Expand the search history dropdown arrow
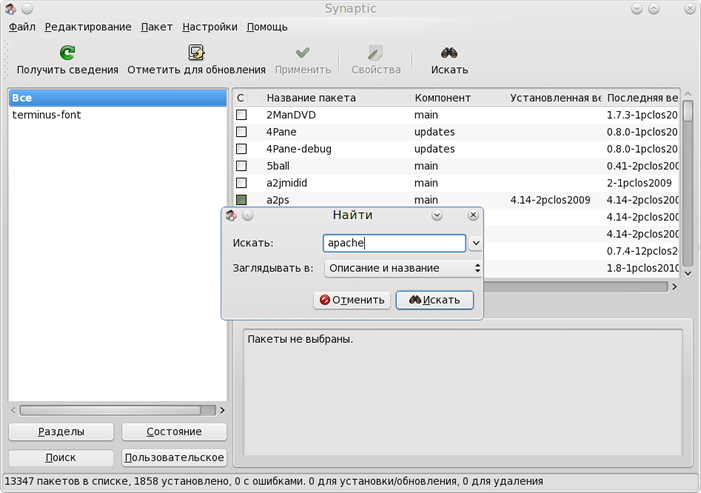Viewport: 701px width, 493px height. click(476, 243)
